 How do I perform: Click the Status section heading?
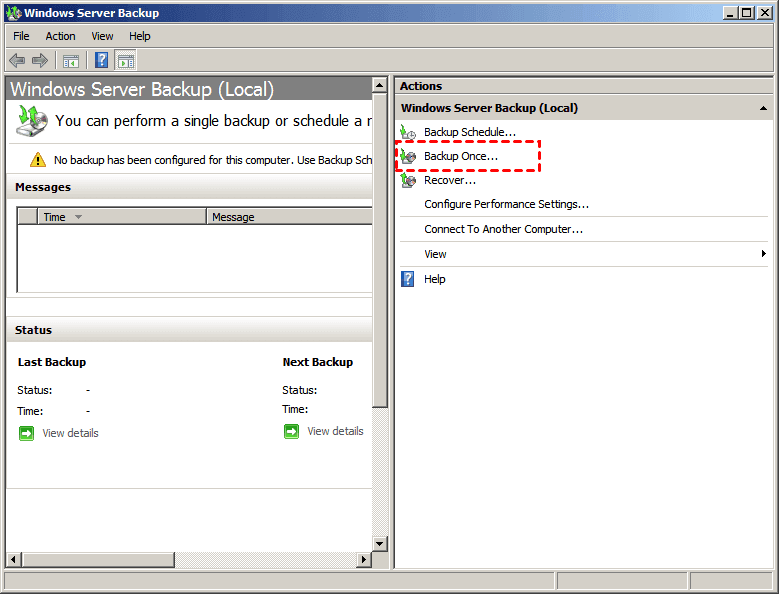[33, 330]
